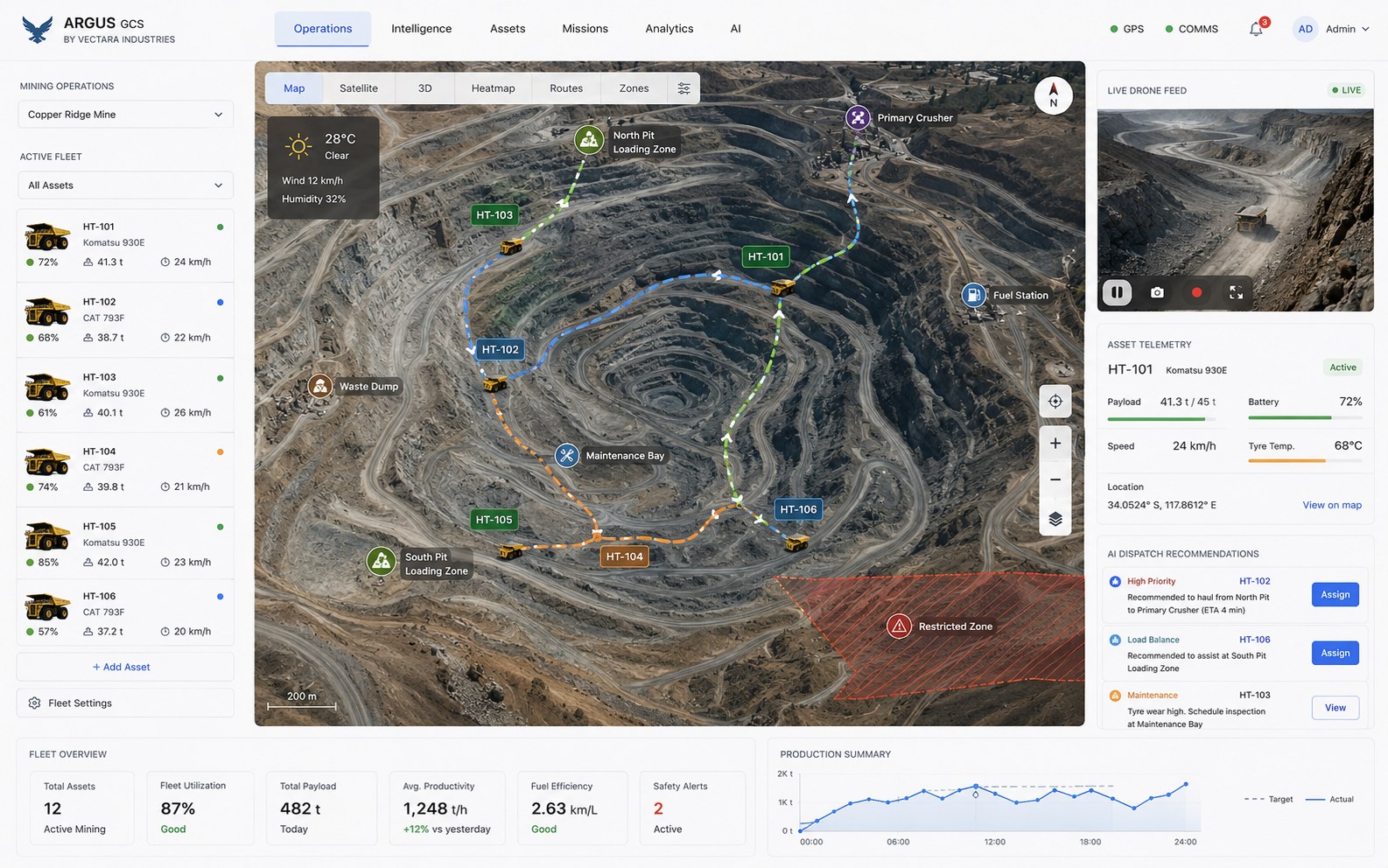
Task: Toggle the LIVE feed indicator
Action: point(1346,90)
